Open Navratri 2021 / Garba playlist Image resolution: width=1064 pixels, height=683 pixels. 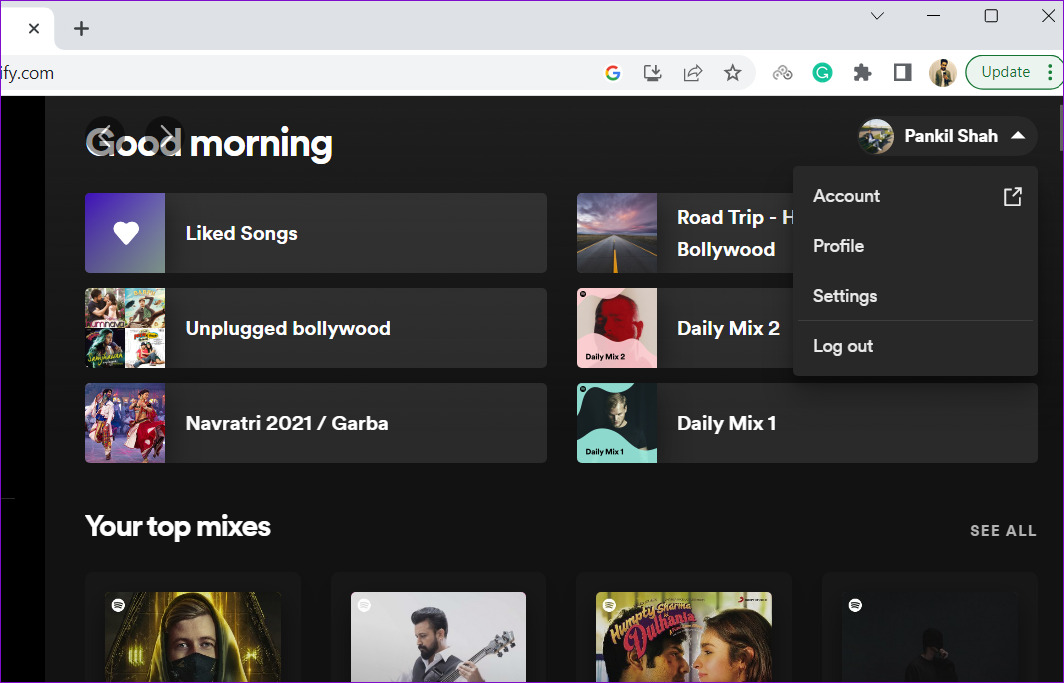coord(316,423)
